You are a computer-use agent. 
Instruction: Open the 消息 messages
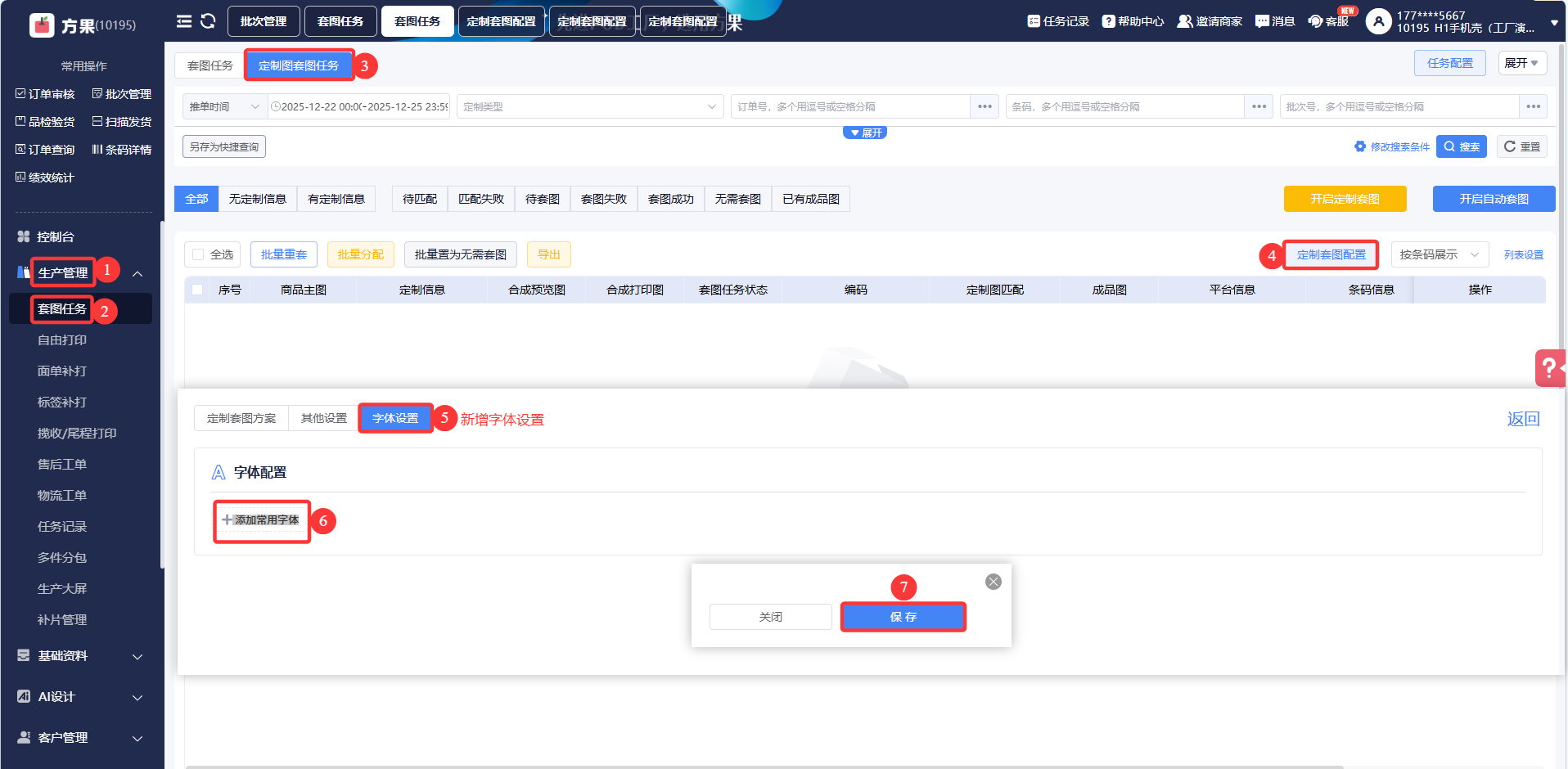pyautogui.click(x=1275, y=21)
